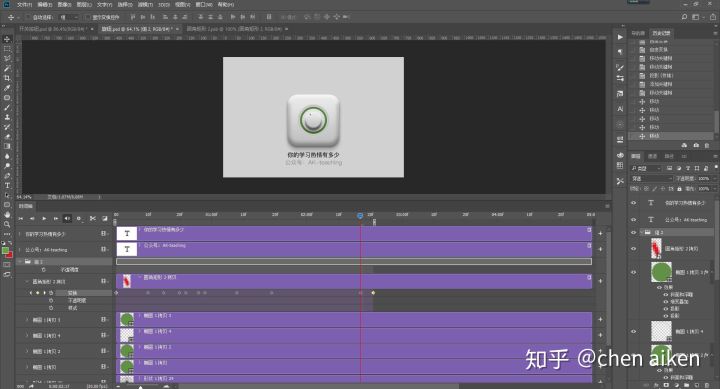Select the Zoom tool
The image size is (720, 389).
7,224
